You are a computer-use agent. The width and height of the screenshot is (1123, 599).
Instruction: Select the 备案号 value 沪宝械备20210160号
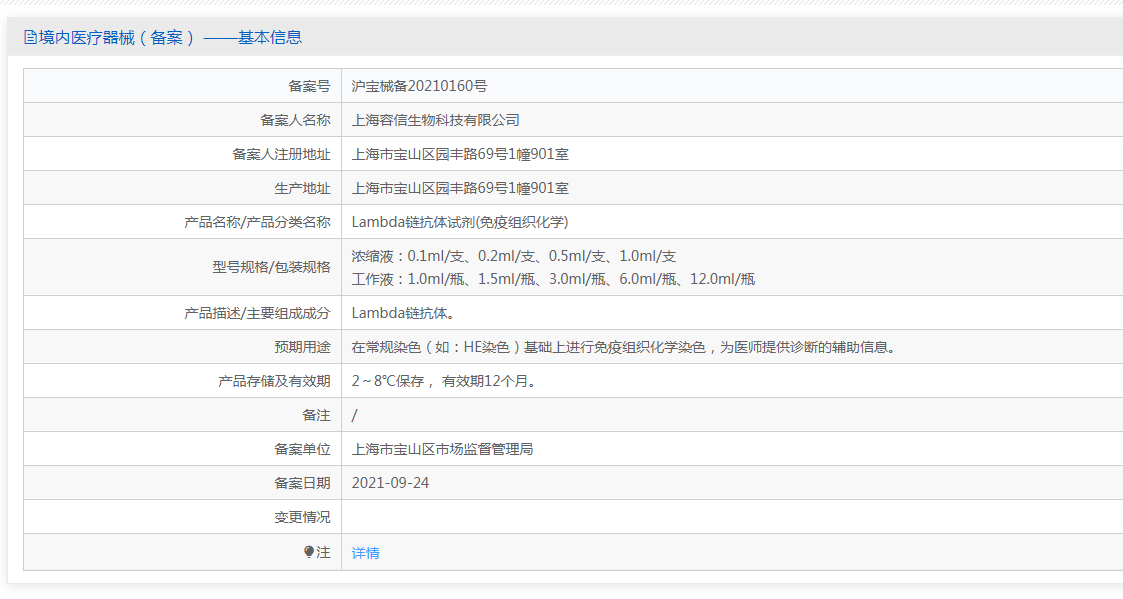419,86
